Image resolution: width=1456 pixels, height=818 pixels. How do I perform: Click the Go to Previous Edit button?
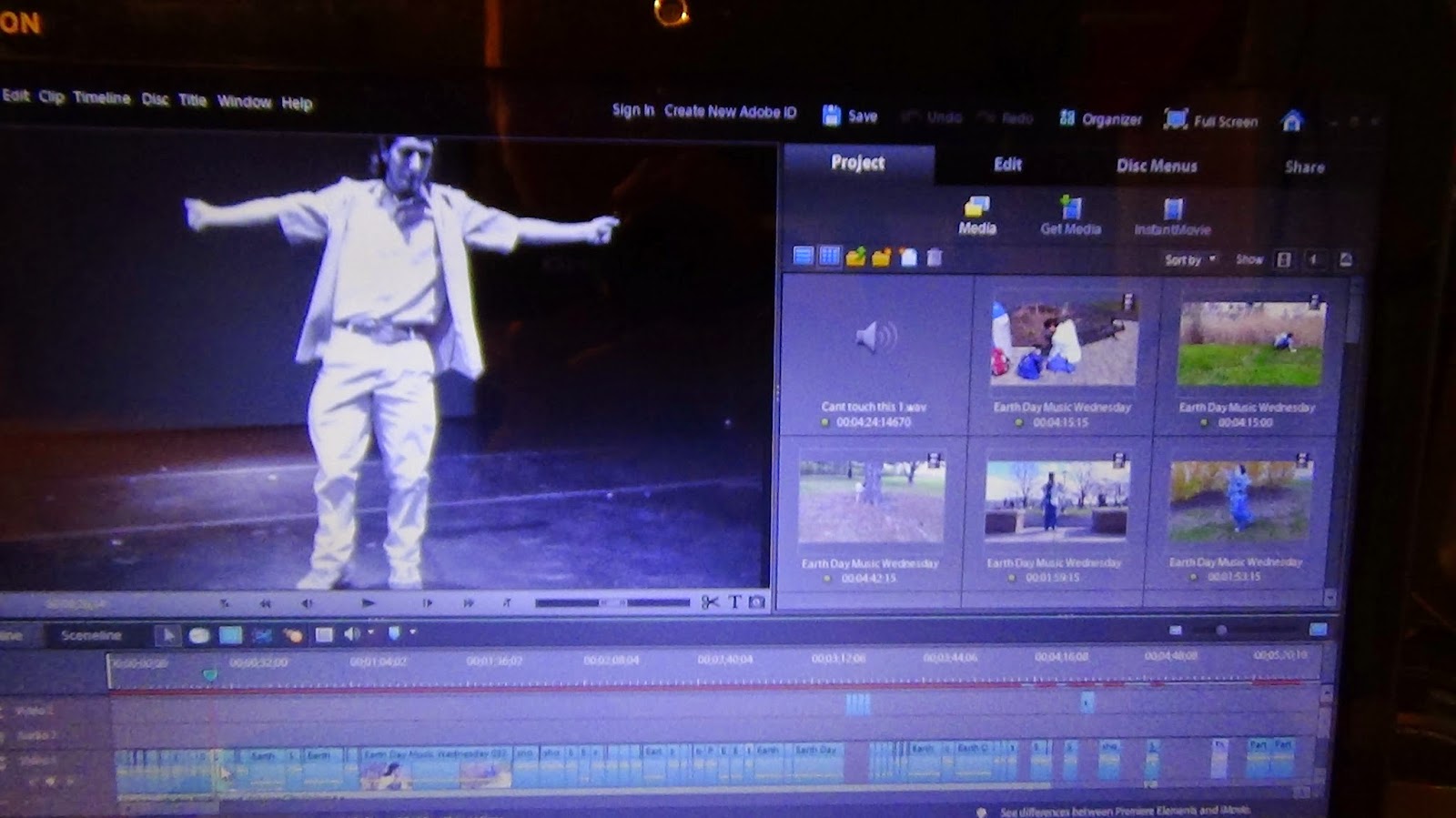[x=224, y=602]
